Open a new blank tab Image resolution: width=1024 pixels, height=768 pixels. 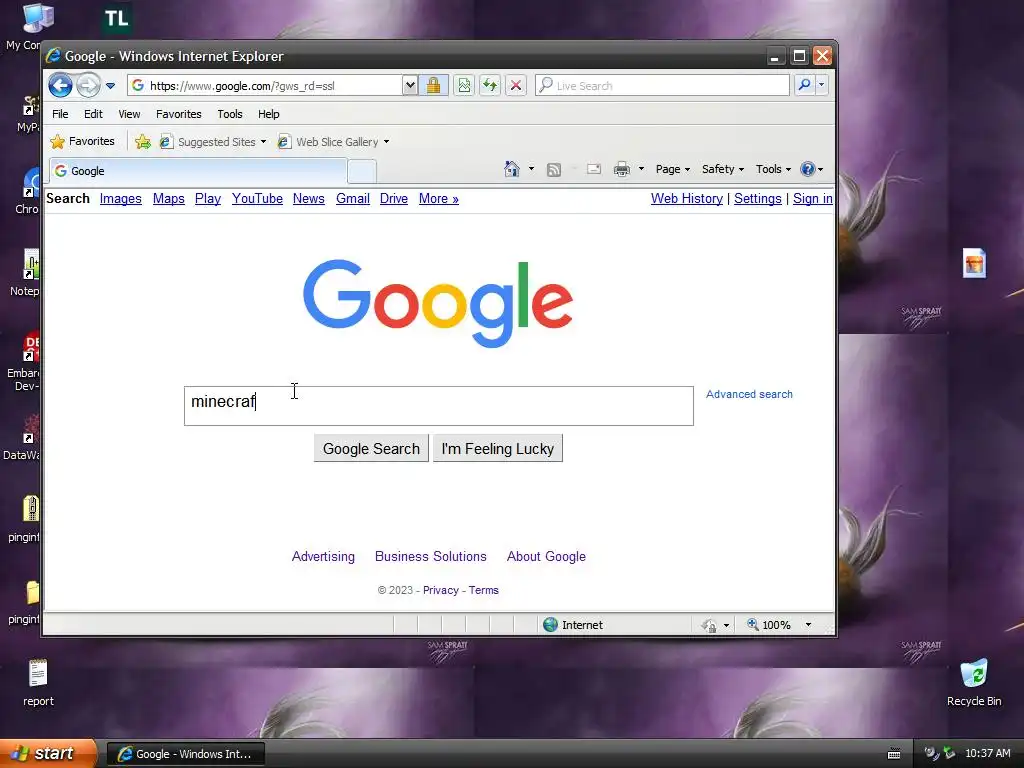coord(361,172)
